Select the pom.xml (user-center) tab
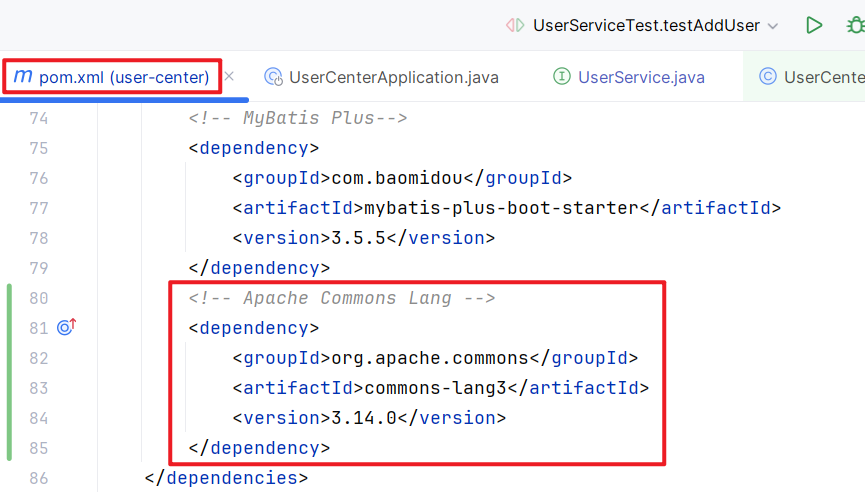 (124, 77)
